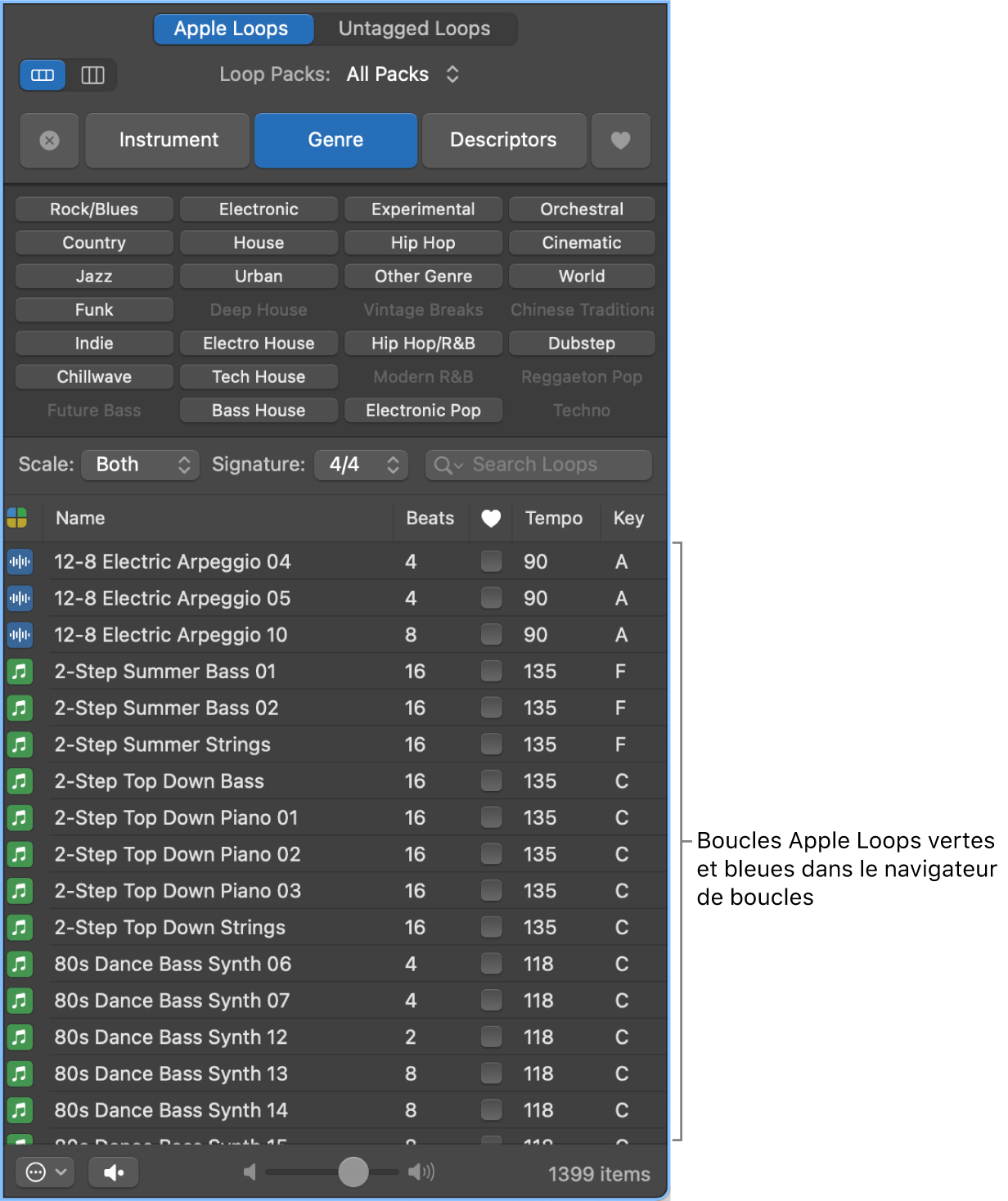Click green MIDI icon of 2-Step Summer Bass 01

(20, 672)
